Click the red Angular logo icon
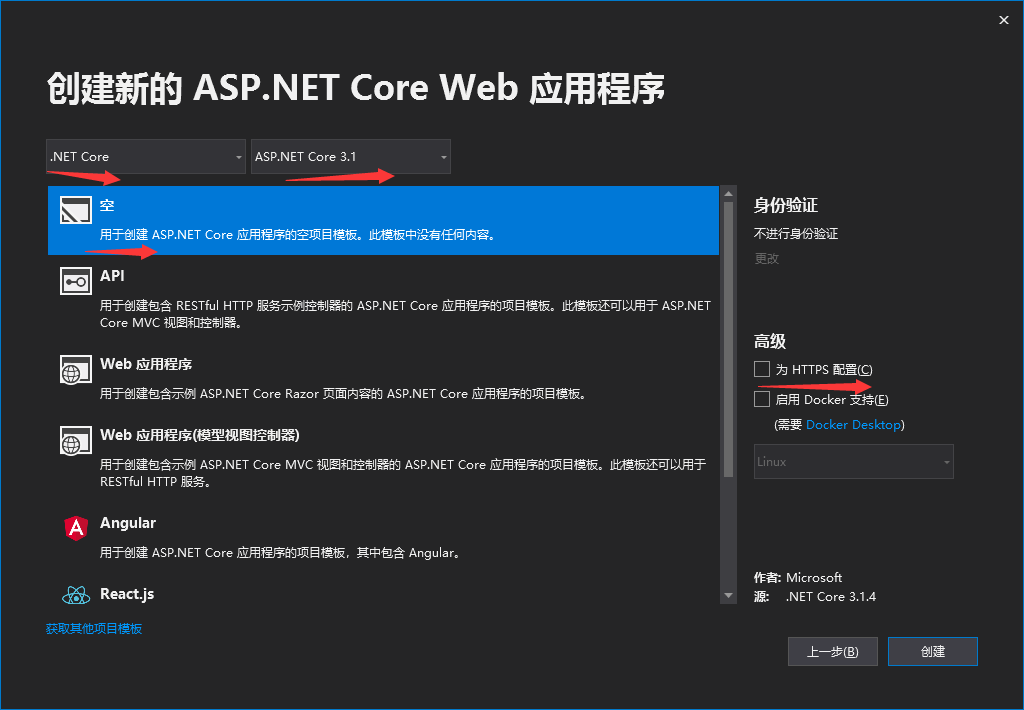1024x710 pixels. click(76, 528)
